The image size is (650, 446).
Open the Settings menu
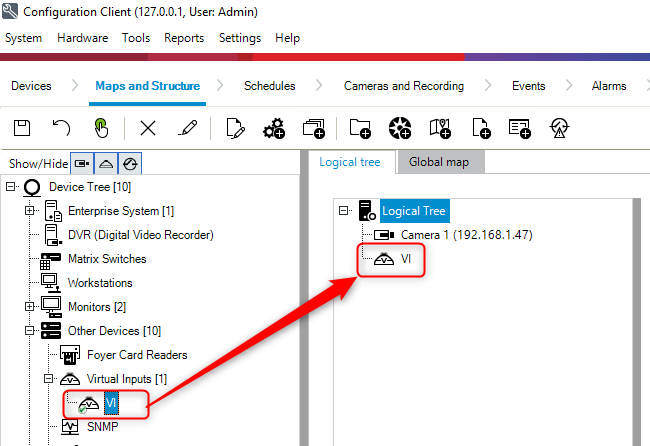pyautogui.click(x=240, y=38)
